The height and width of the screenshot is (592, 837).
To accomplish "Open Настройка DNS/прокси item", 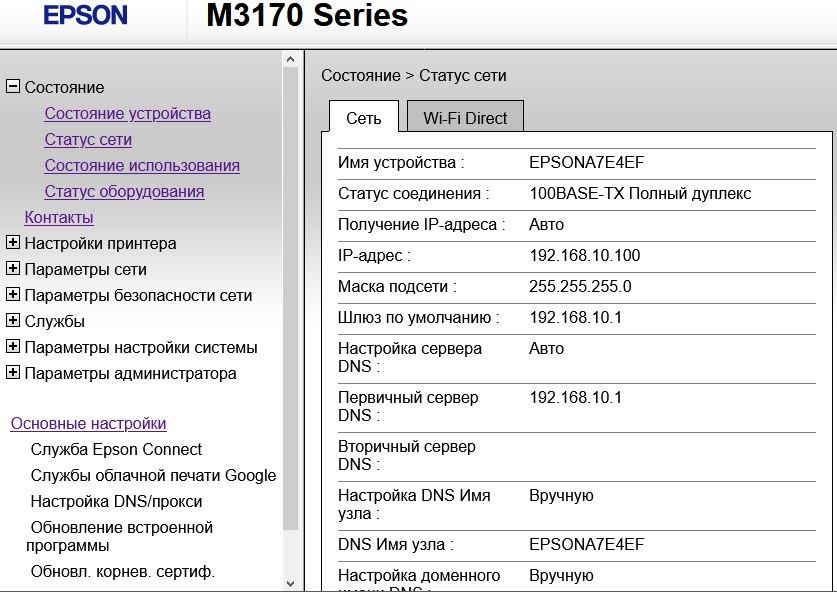I will pyautogui.click(x=116, y=501).
